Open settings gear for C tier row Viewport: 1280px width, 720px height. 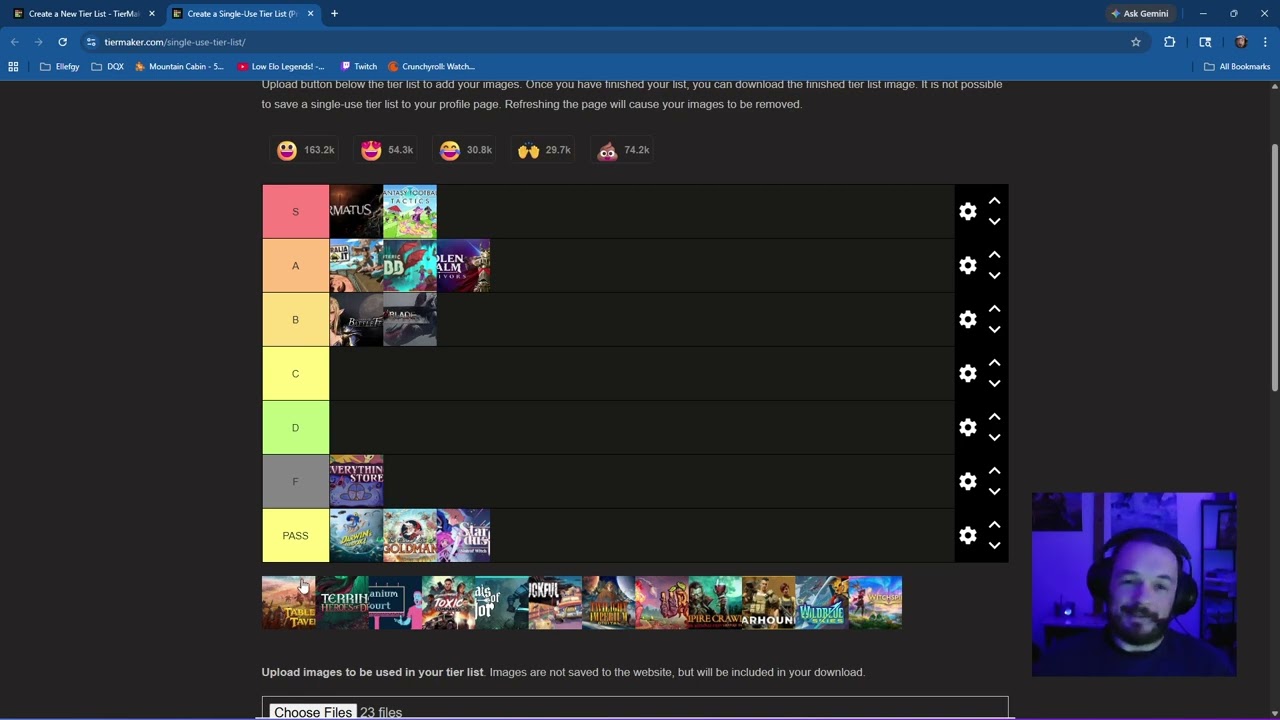point(967,373)
